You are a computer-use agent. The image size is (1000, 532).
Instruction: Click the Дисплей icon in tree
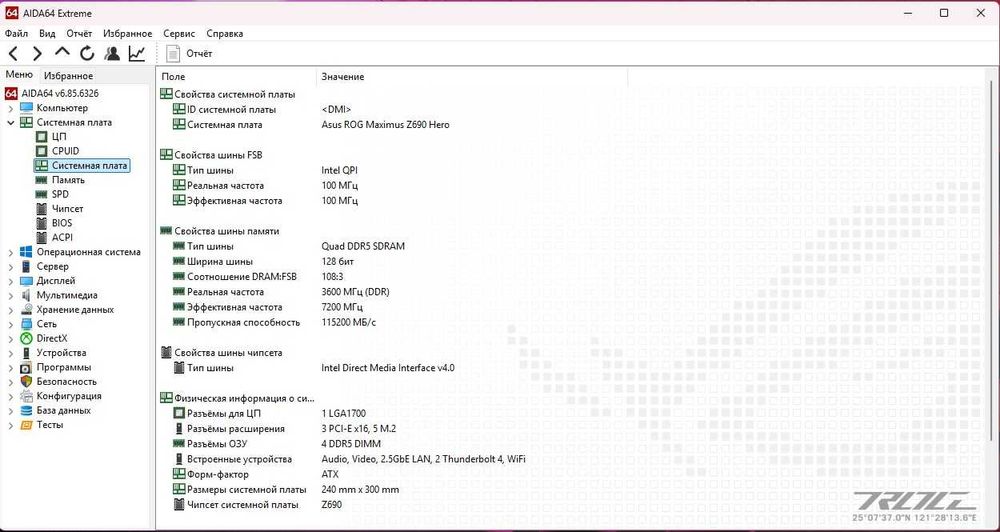(x=26, y=281)
